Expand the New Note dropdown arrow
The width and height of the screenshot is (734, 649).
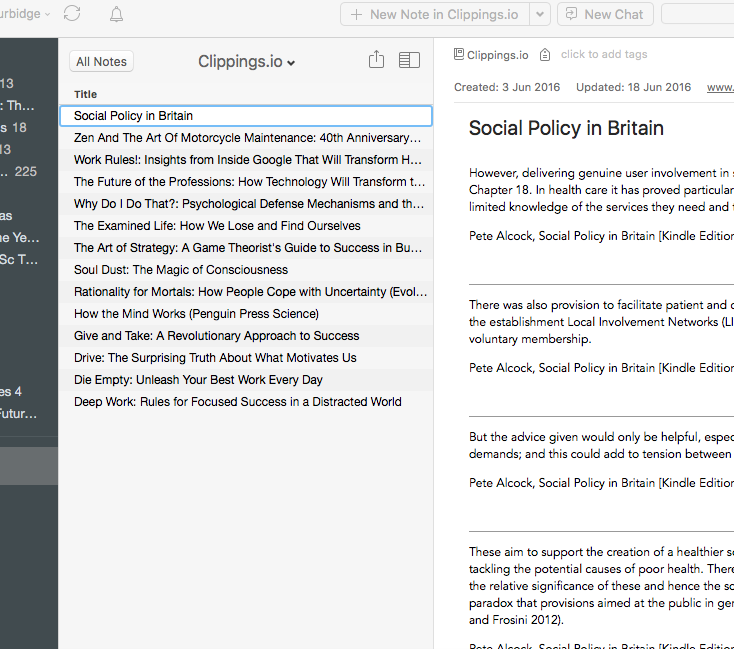pos(539,14)
